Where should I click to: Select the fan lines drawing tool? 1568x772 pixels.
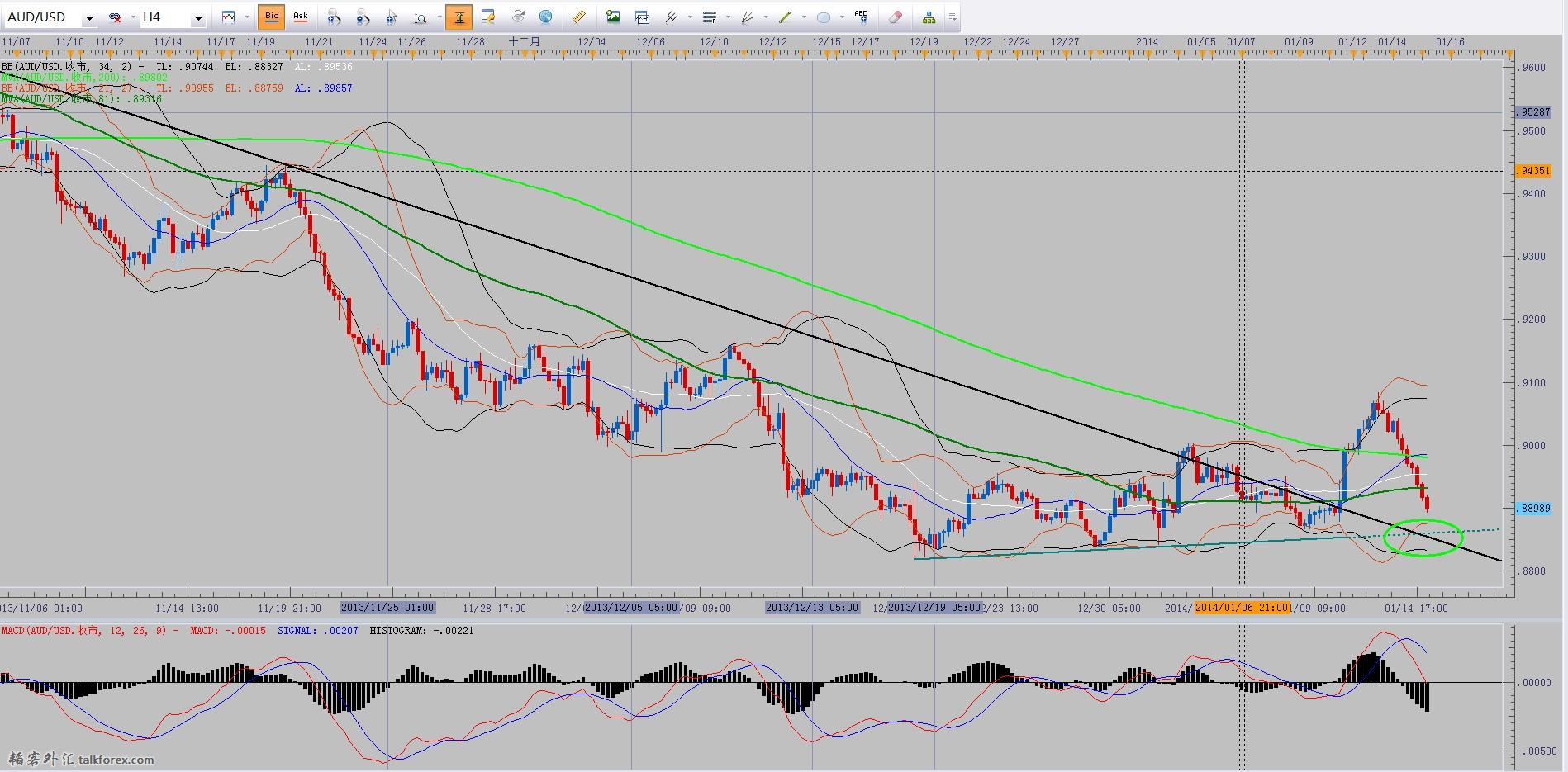[747, 17]
